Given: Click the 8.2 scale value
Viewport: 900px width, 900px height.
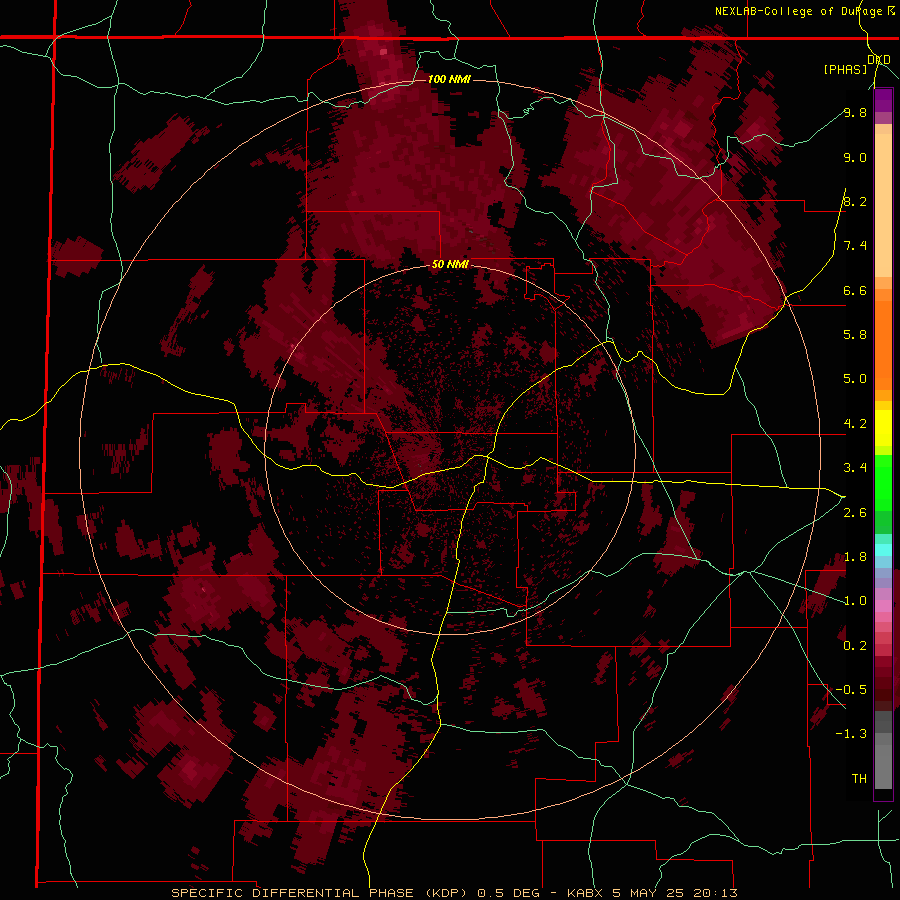Looking at the screenshot, I should tap(855, 201).
